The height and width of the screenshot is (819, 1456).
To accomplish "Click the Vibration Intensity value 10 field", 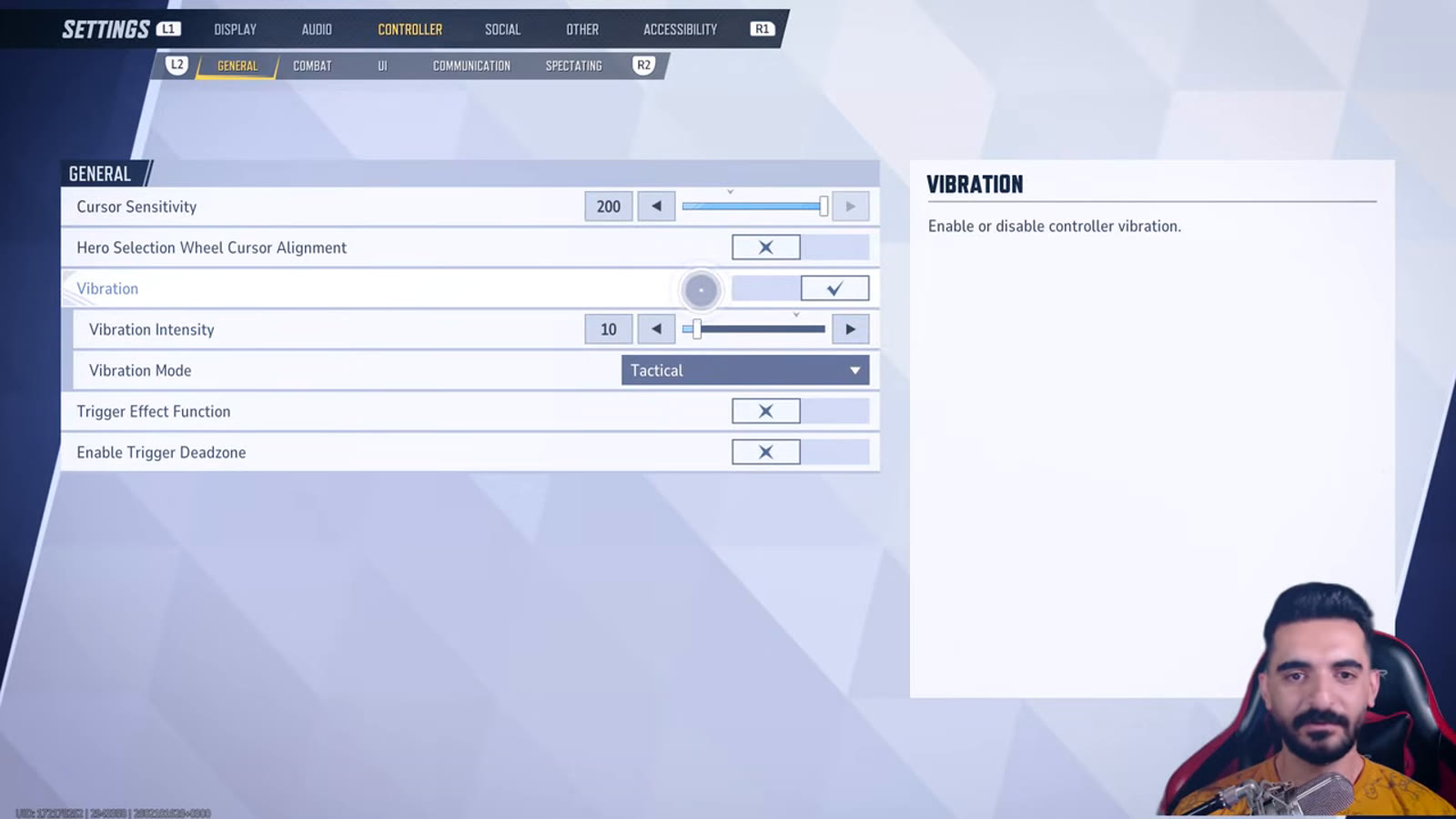I will (x=609, y=329).
